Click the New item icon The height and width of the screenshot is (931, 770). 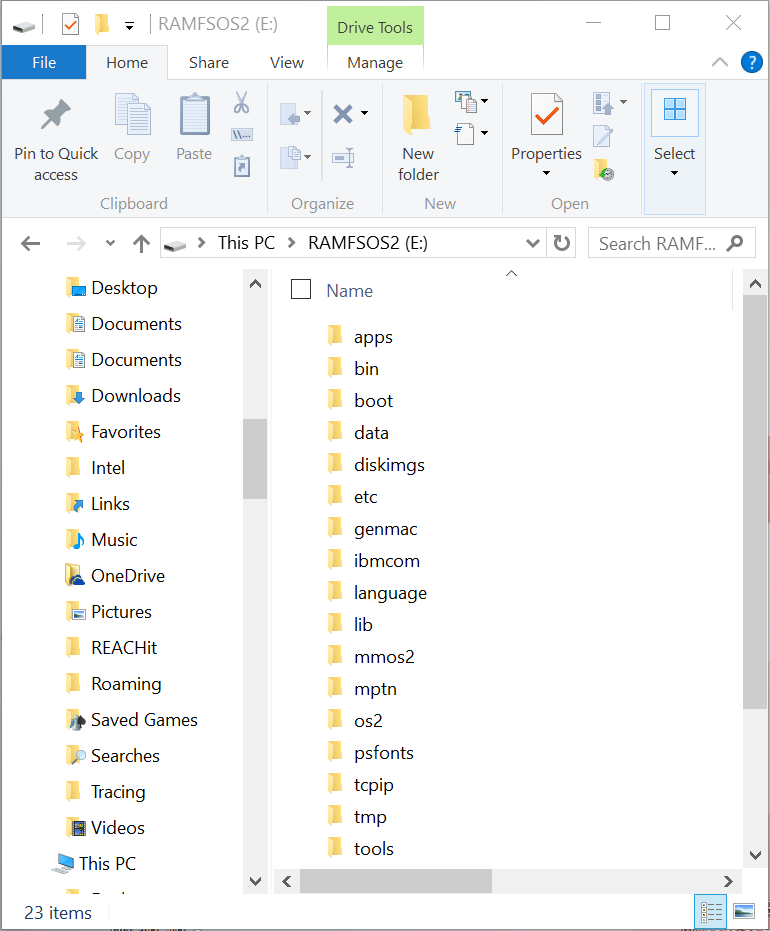pos(466,102)
